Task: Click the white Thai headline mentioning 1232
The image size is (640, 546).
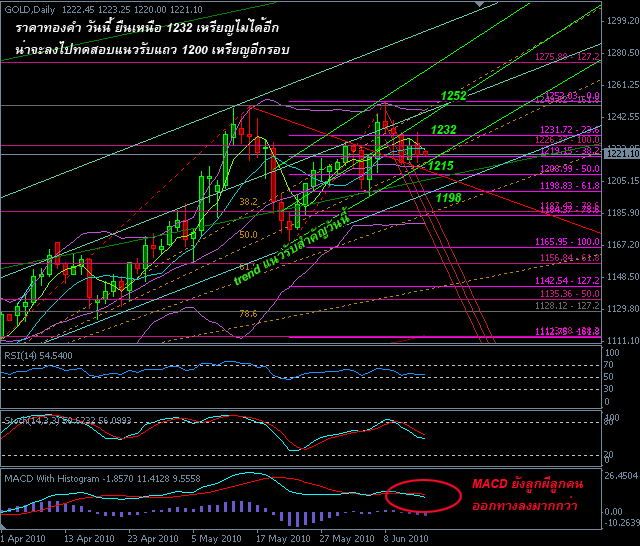Action: 147,28
